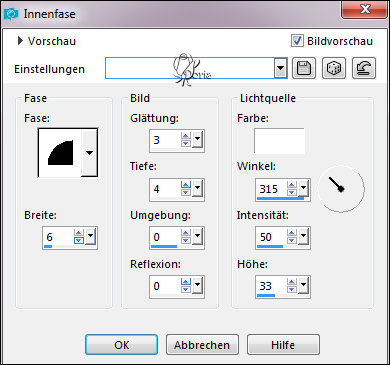Image resolution: width=390 pixels, height=365 pixels.
Task: Click the save preset floppy disk icon
Action: click(304, 68)
